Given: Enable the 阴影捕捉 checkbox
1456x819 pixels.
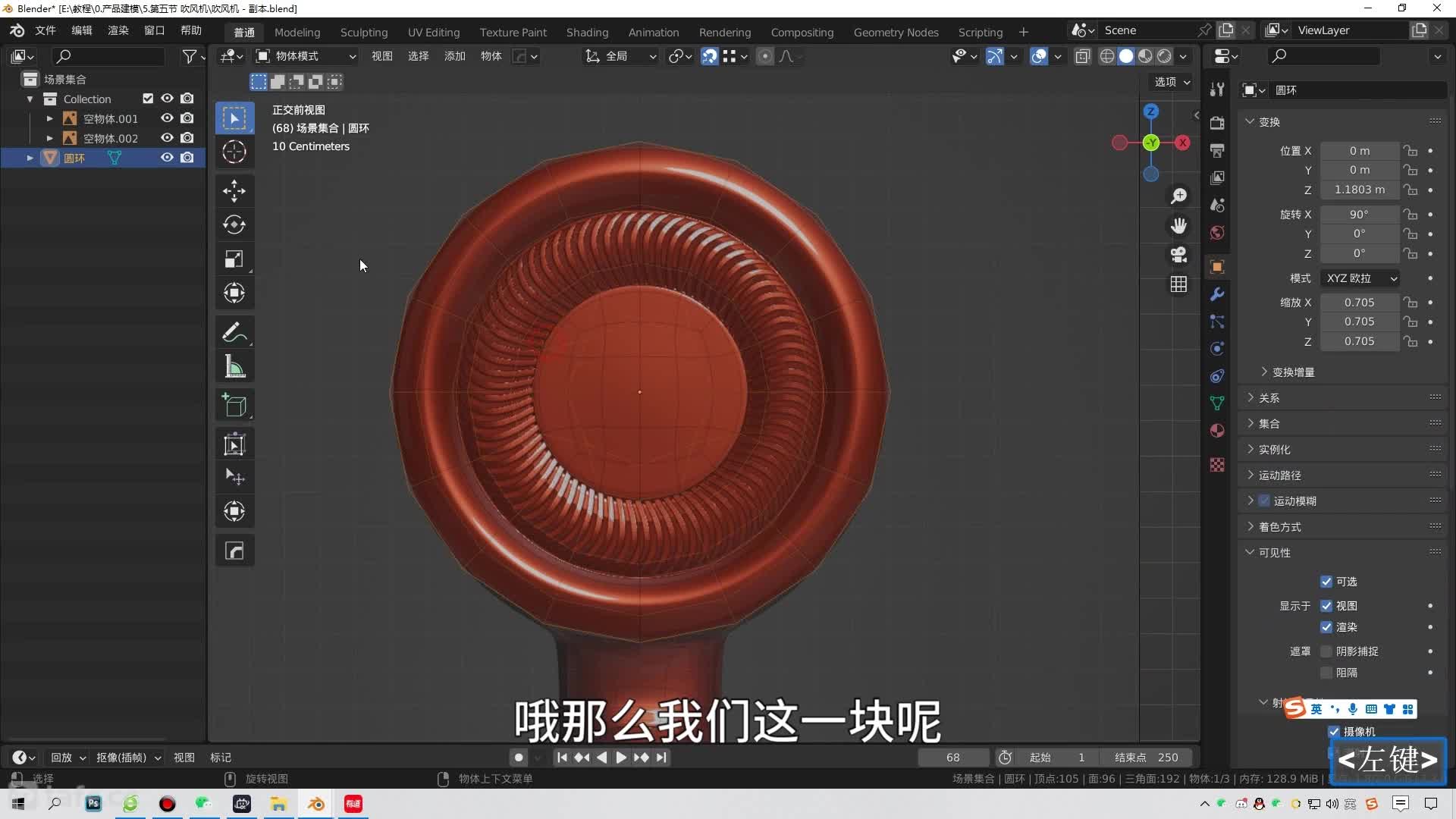Looking at the screenshot, I should (1326, 651).
